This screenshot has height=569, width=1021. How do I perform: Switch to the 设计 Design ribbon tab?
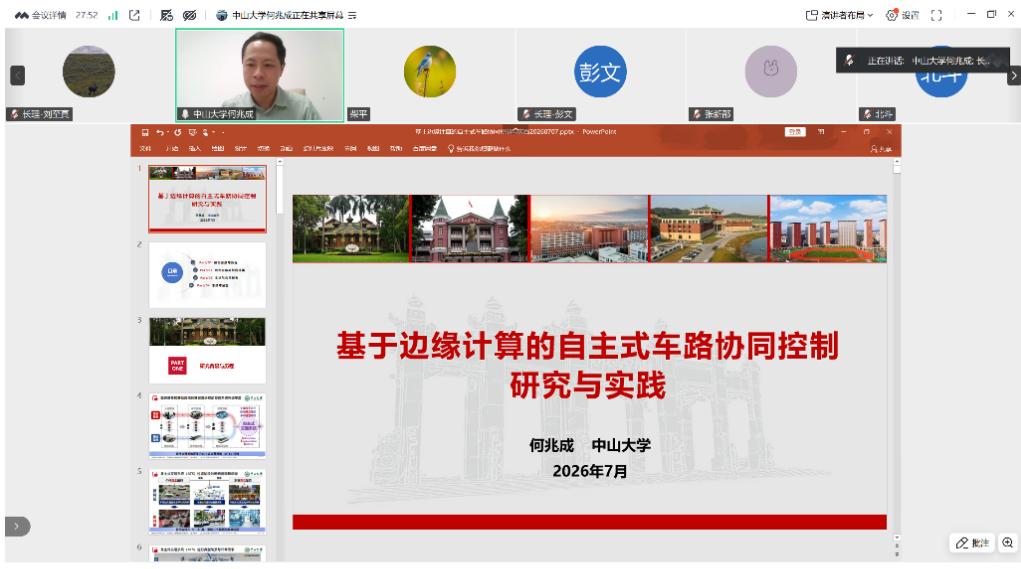point(240,148)
